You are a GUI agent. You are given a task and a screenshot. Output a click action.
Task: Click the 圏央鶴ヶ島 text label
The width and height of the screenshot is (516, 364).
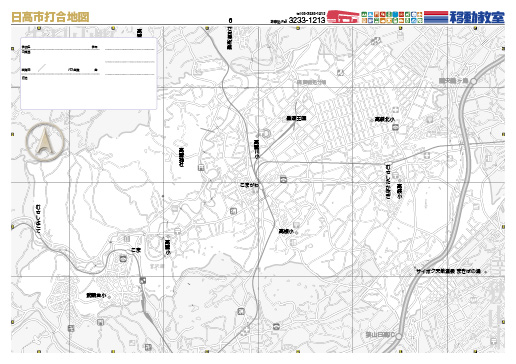(454, 81)
